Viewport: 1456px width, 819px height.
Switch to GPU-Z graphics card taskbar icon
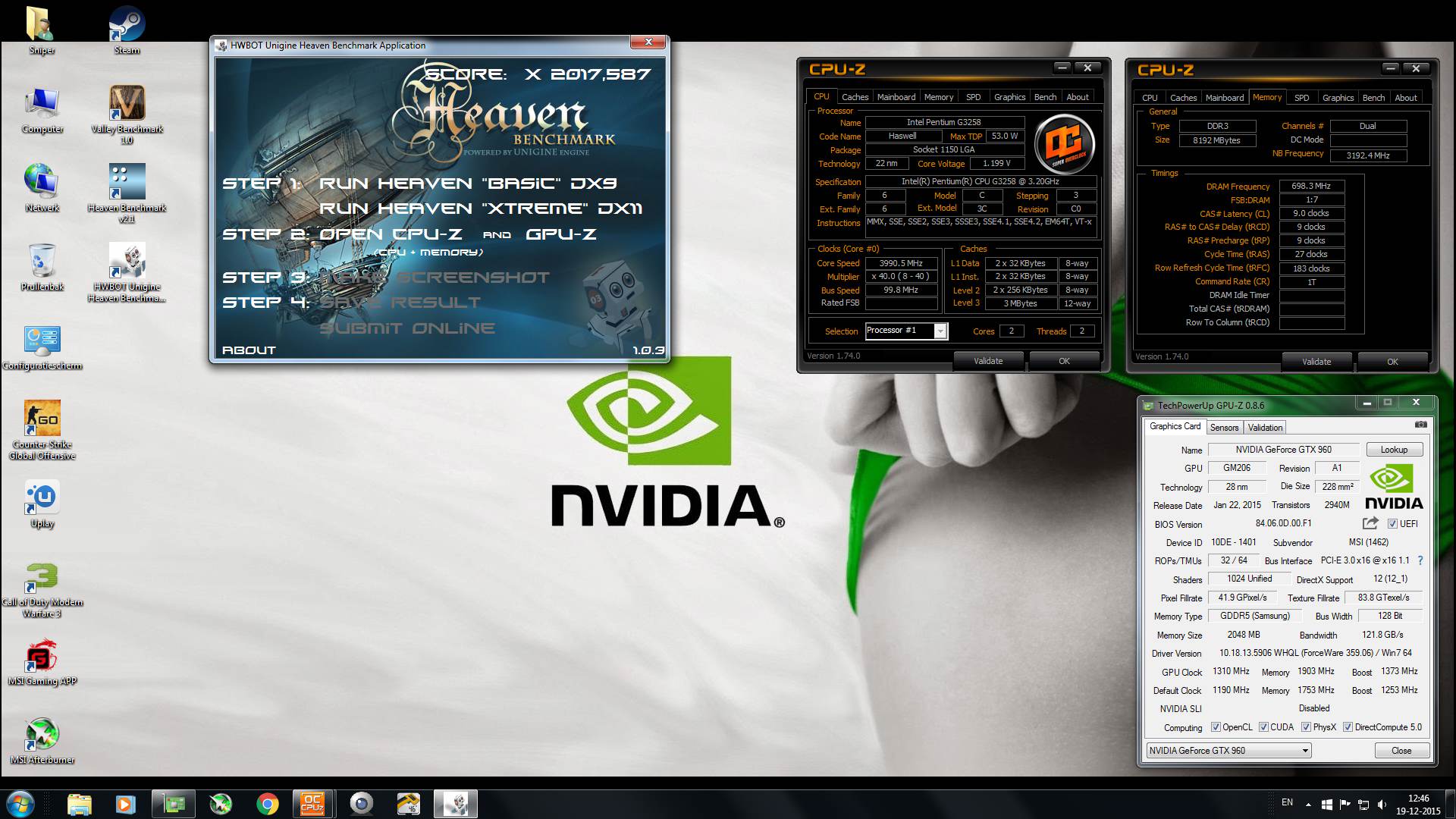pos(174,804)
